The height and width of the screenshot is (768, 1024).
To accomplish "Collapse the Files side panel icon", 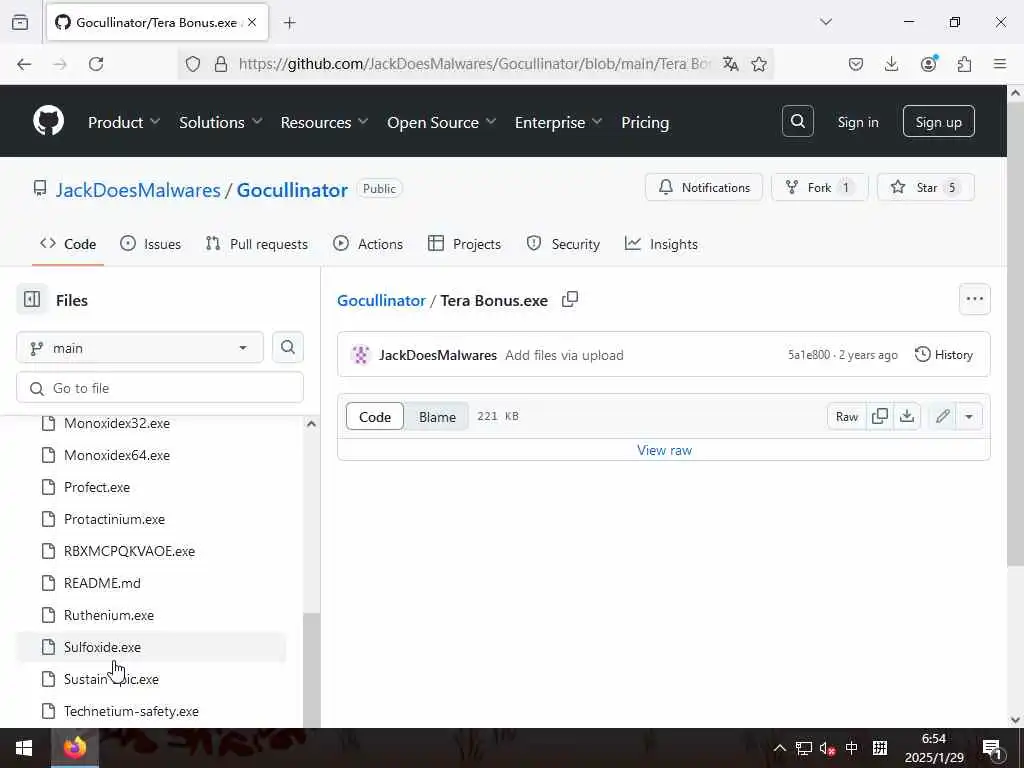I will coord(32,299).
